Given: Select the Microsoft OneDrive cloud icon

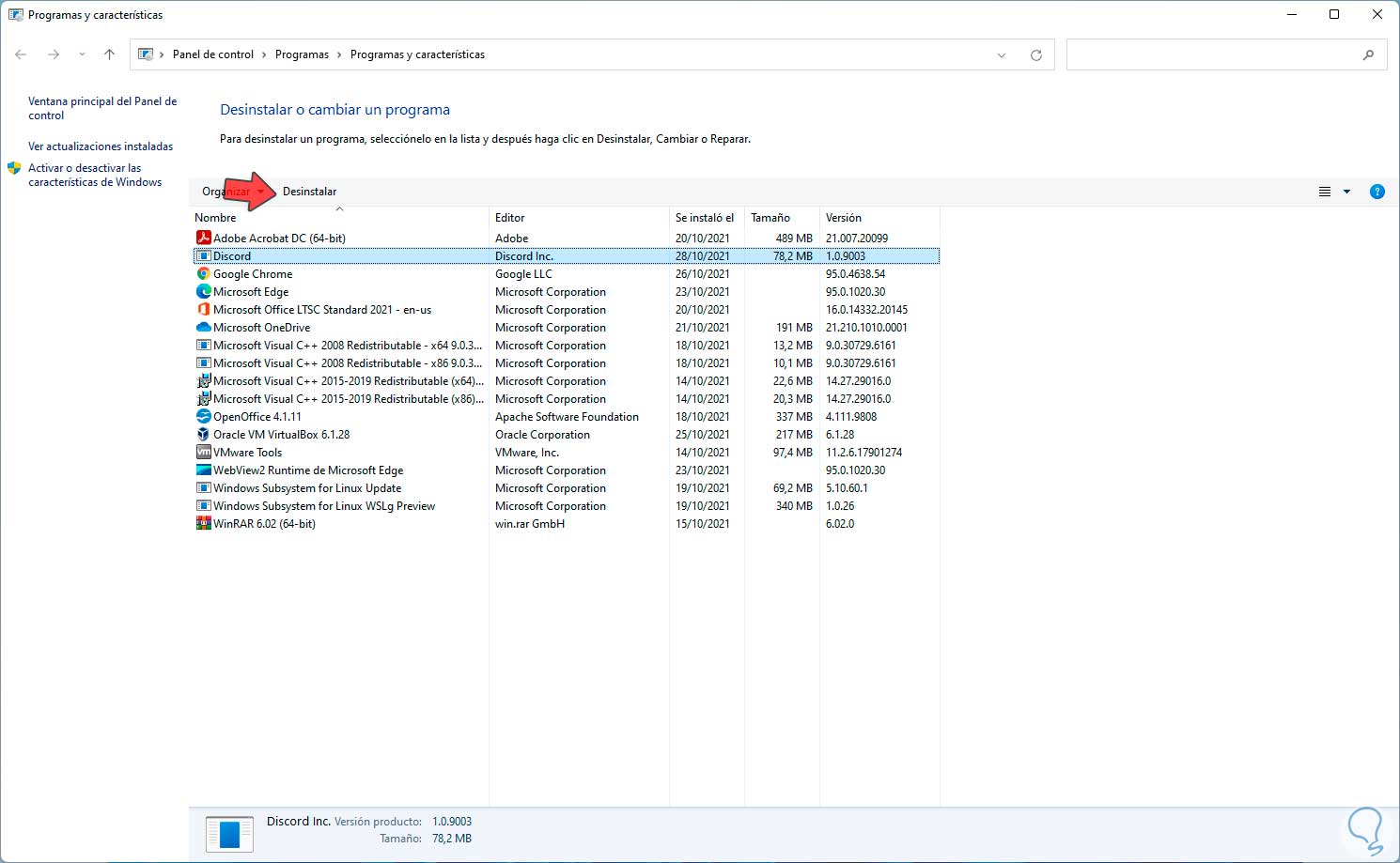Looking at the screenshot, I should pos(203,328).
